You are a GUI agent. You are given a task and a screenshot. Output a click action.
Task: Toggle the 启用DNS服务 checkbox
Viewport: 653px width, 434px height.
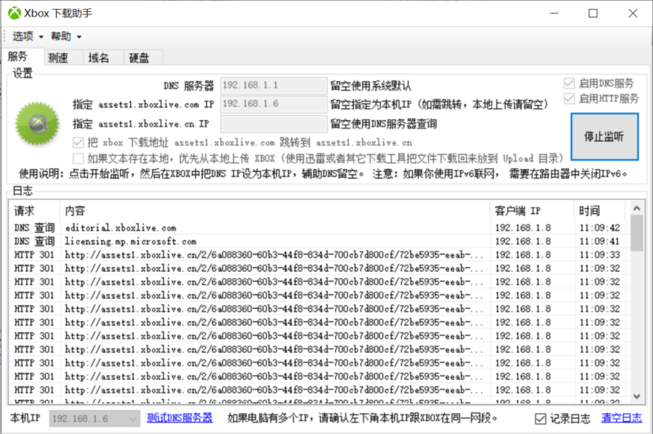pos(570,84)
